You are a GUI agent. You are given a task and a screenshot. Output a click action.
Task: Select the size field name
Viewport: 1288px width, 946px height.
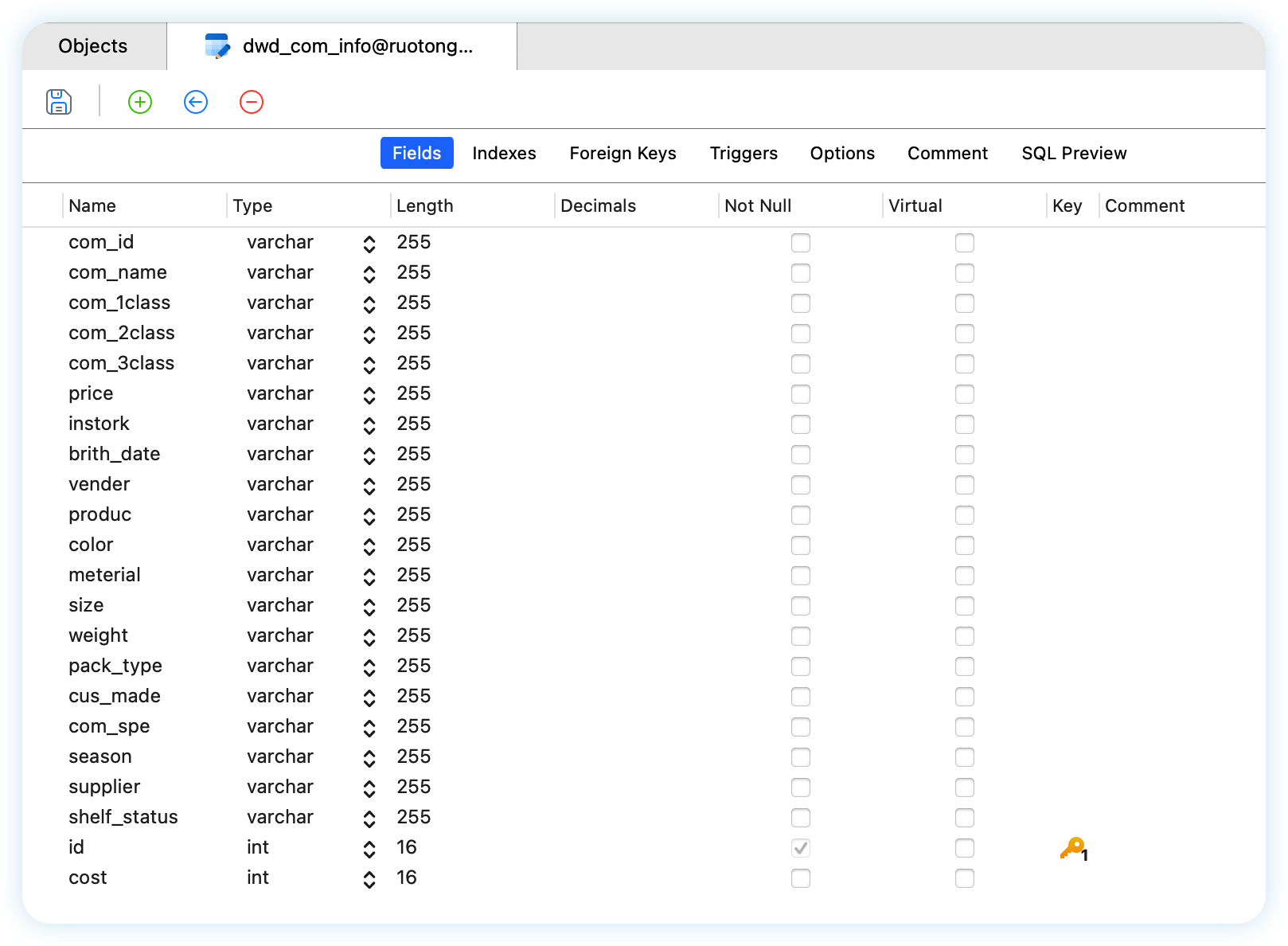point(86,605)
